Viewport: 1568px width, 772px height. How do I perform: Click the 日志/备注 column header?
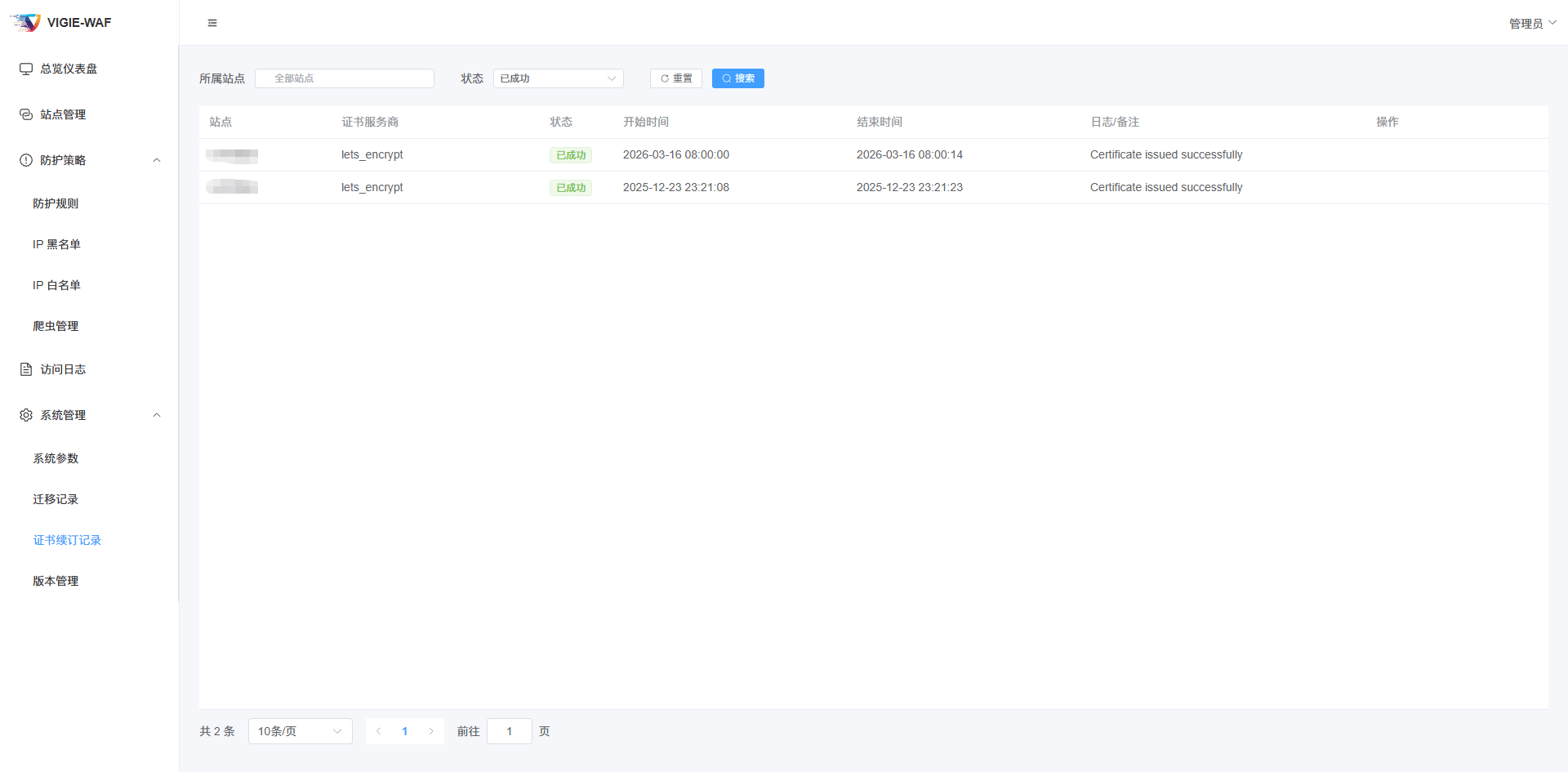pyautogui.click(x=1115, y=122)
